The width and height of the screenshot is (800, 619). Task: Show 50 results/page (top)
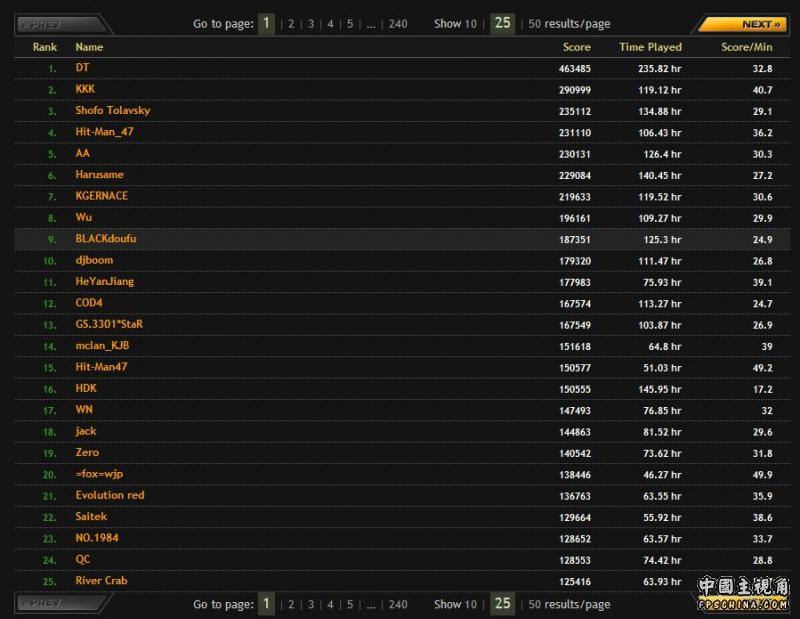(569, 24)
